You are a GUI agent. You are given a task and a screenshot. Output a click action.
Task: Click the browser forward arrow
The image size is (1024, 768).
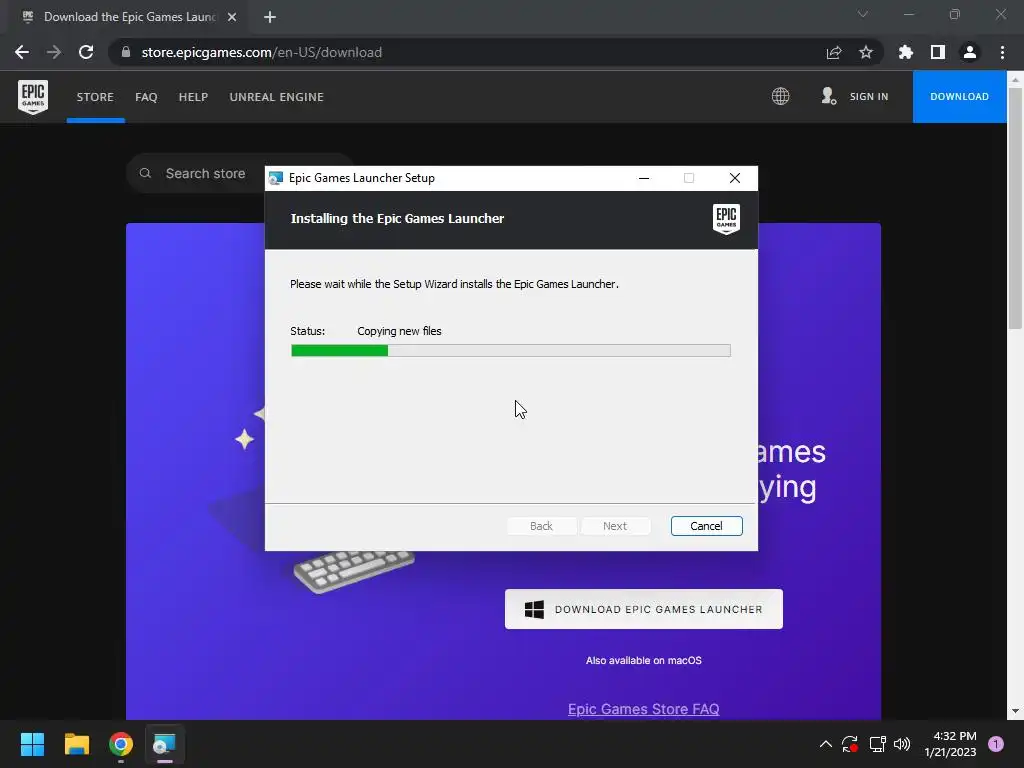point(54,52)
